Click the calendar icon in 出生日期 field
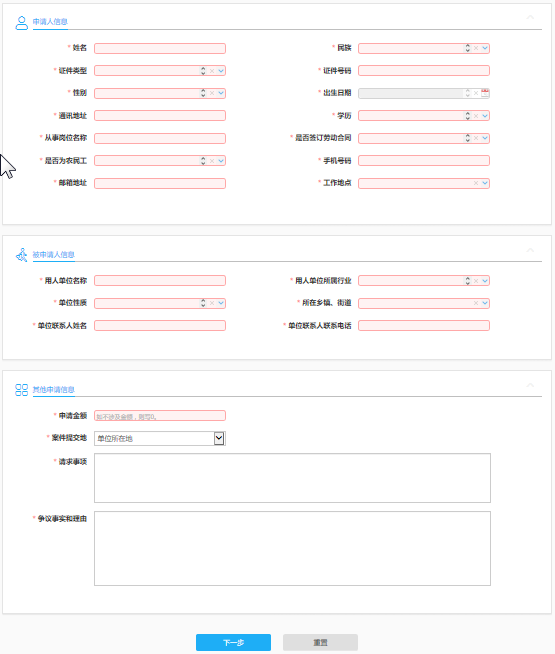Image resolution: width=555 pixels, height=654 pixels. point(485,93)
